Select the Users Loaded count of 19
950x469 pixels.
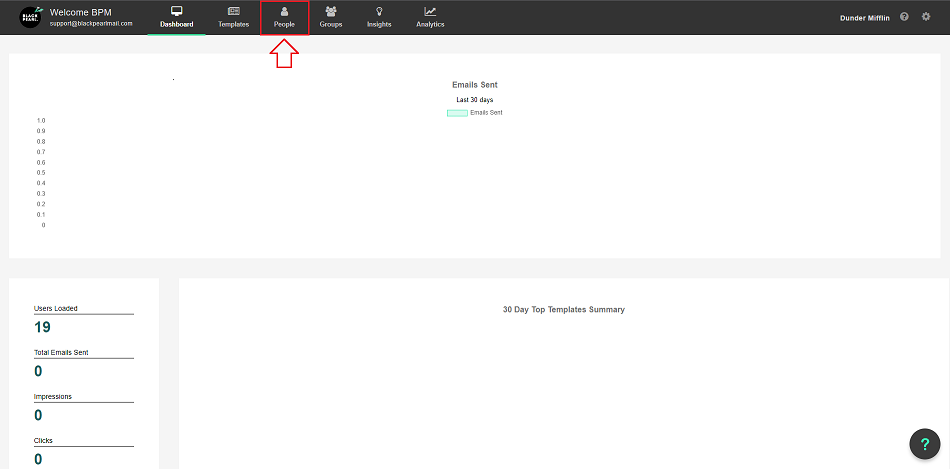[x=42, y=327]
